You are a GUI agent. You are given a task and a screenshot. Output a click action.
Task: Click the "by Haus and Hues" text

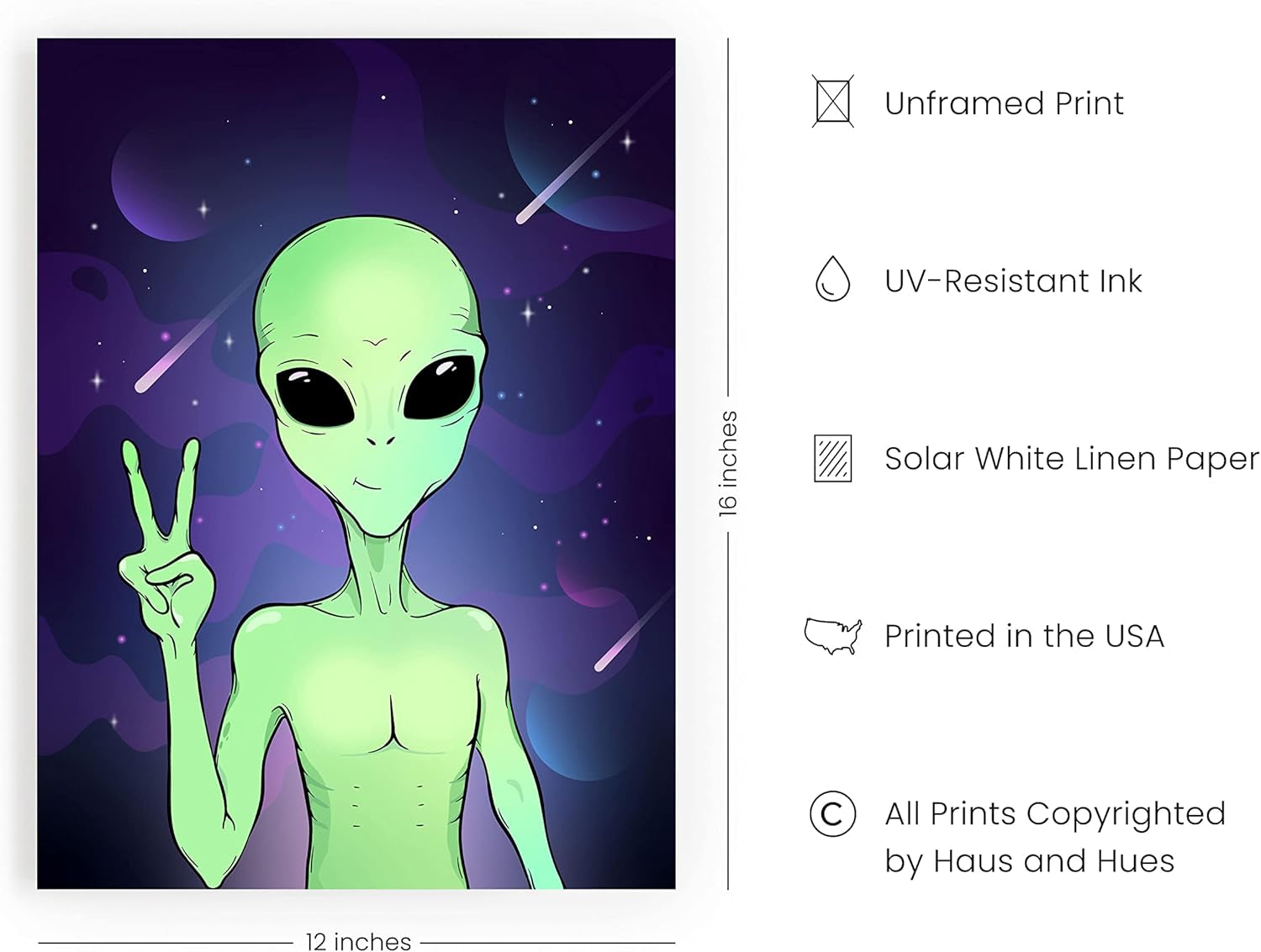1029,860
